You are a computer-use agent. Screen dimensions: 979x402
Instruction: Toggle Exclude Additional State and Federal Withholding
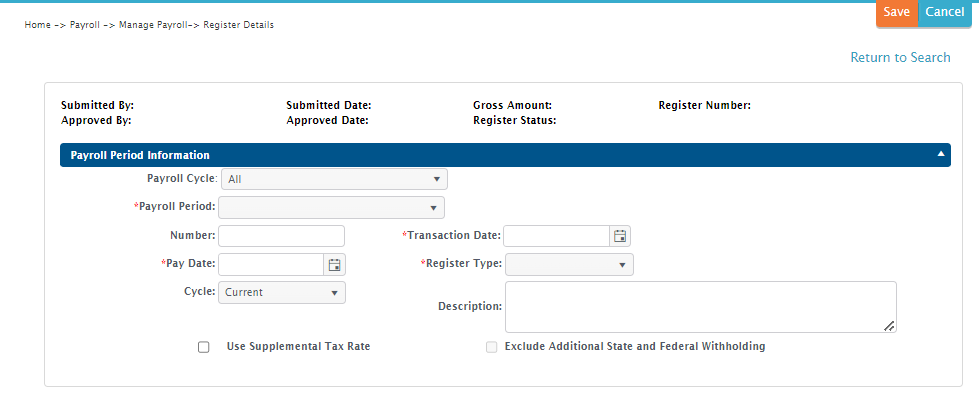coord(491,347)
